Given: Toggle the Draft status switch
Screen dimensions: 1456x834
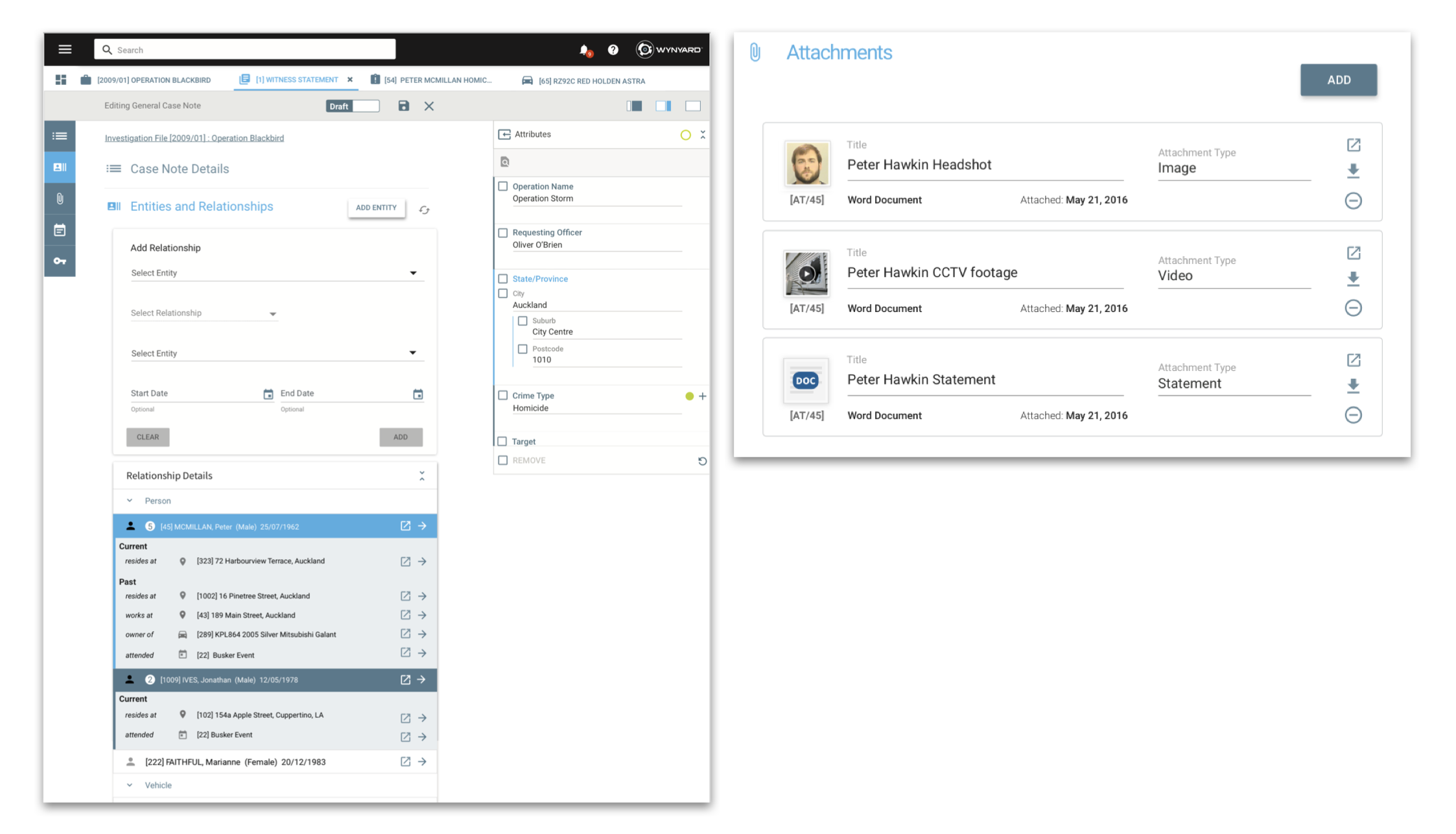Looking at the screenshot, I should (x=353, y=106).
